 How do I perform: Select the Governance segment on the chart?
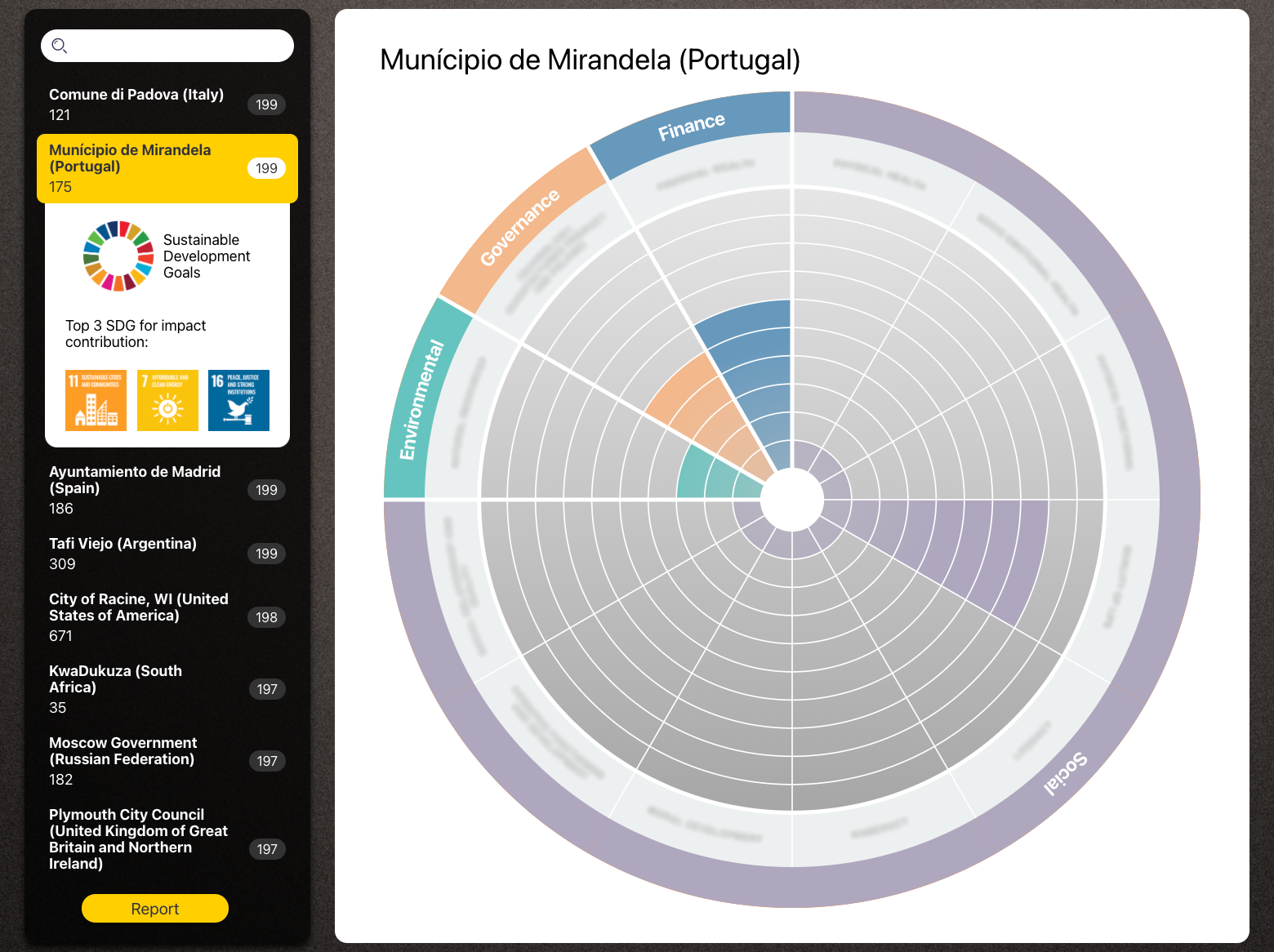point(519,228)
